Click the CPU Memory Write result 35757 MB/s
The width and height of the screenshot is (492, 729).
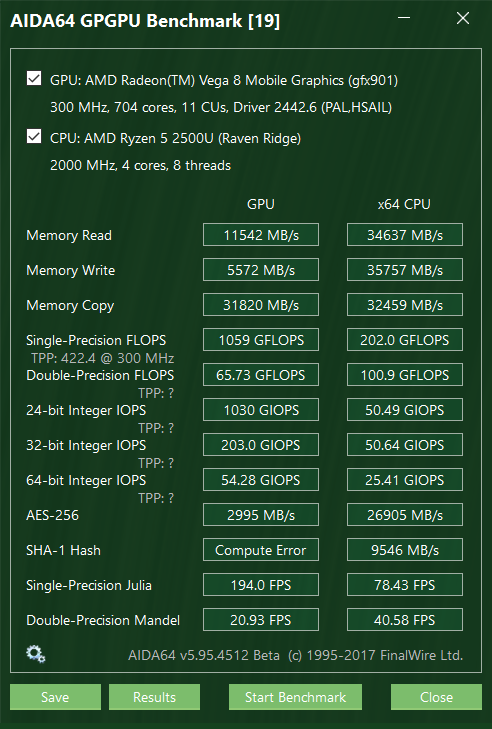(x=405, y=270)
